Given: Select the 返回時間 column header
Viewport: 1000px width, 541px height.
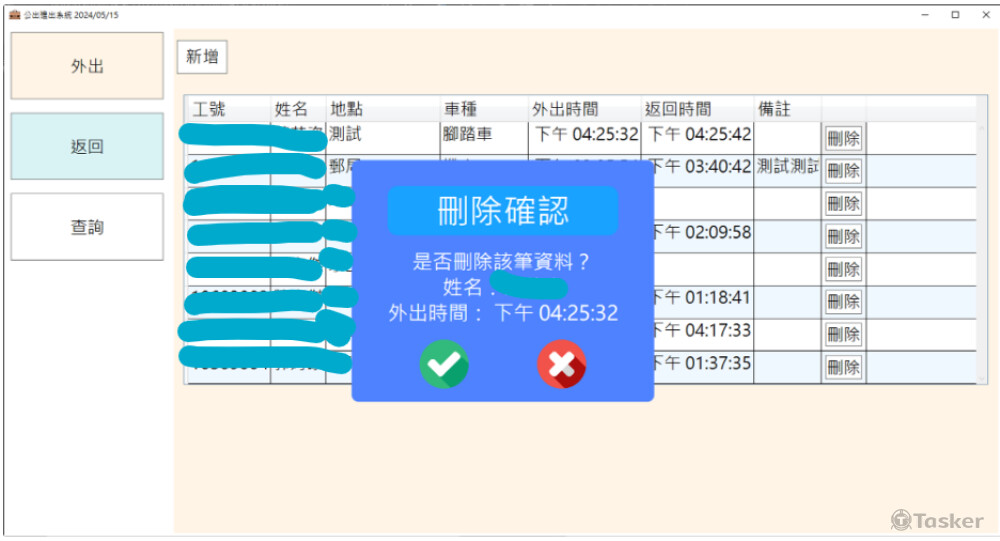Looking at the screenshot, I should pyautogui.click(x=678, y=109).
